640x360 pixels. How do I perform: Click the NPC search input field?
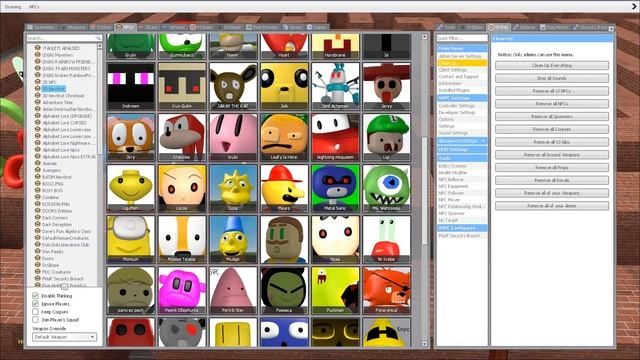point(64,38)
